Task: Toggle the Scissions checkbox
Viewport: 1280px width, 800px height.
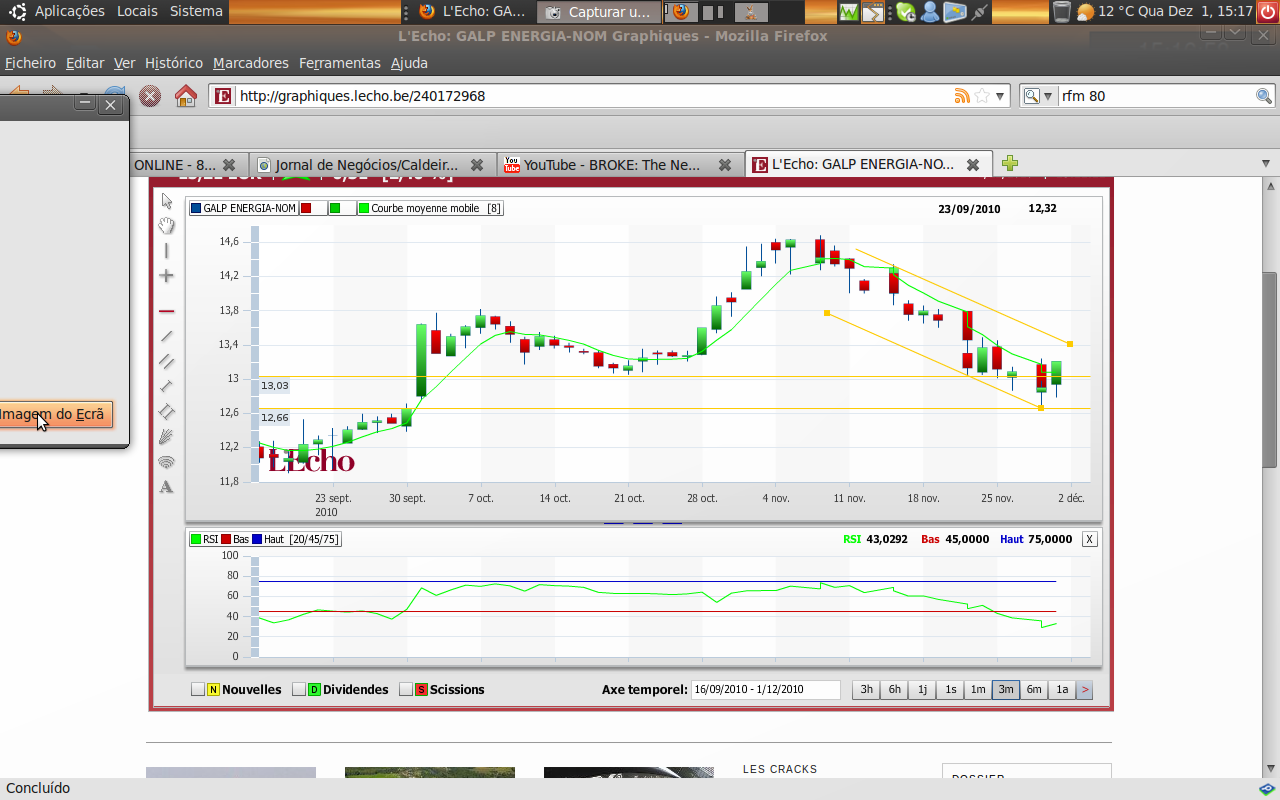Action: (406, 689)
